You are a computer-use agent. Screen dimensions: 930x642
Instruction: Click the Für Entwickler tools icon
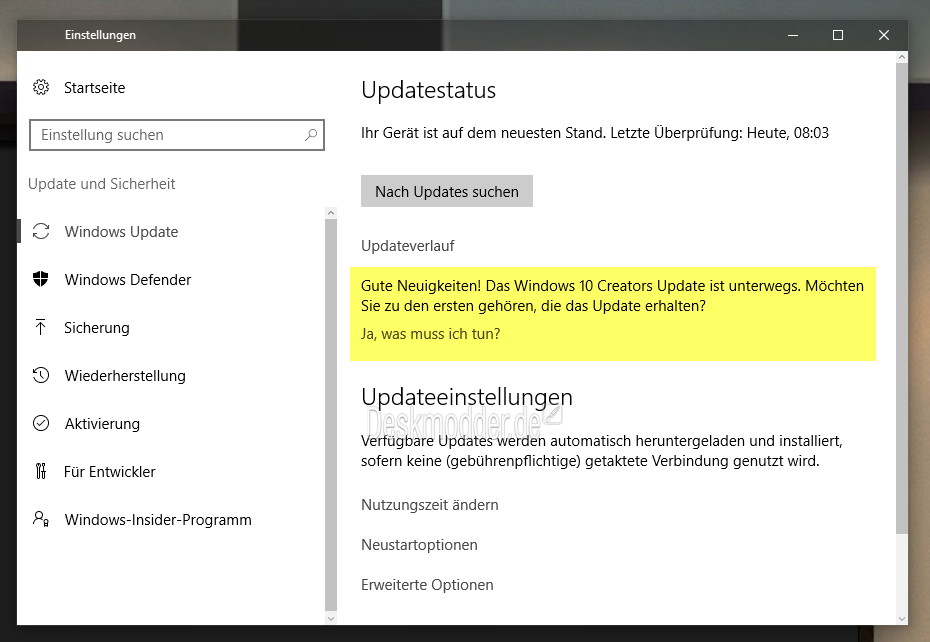point(40,471)
